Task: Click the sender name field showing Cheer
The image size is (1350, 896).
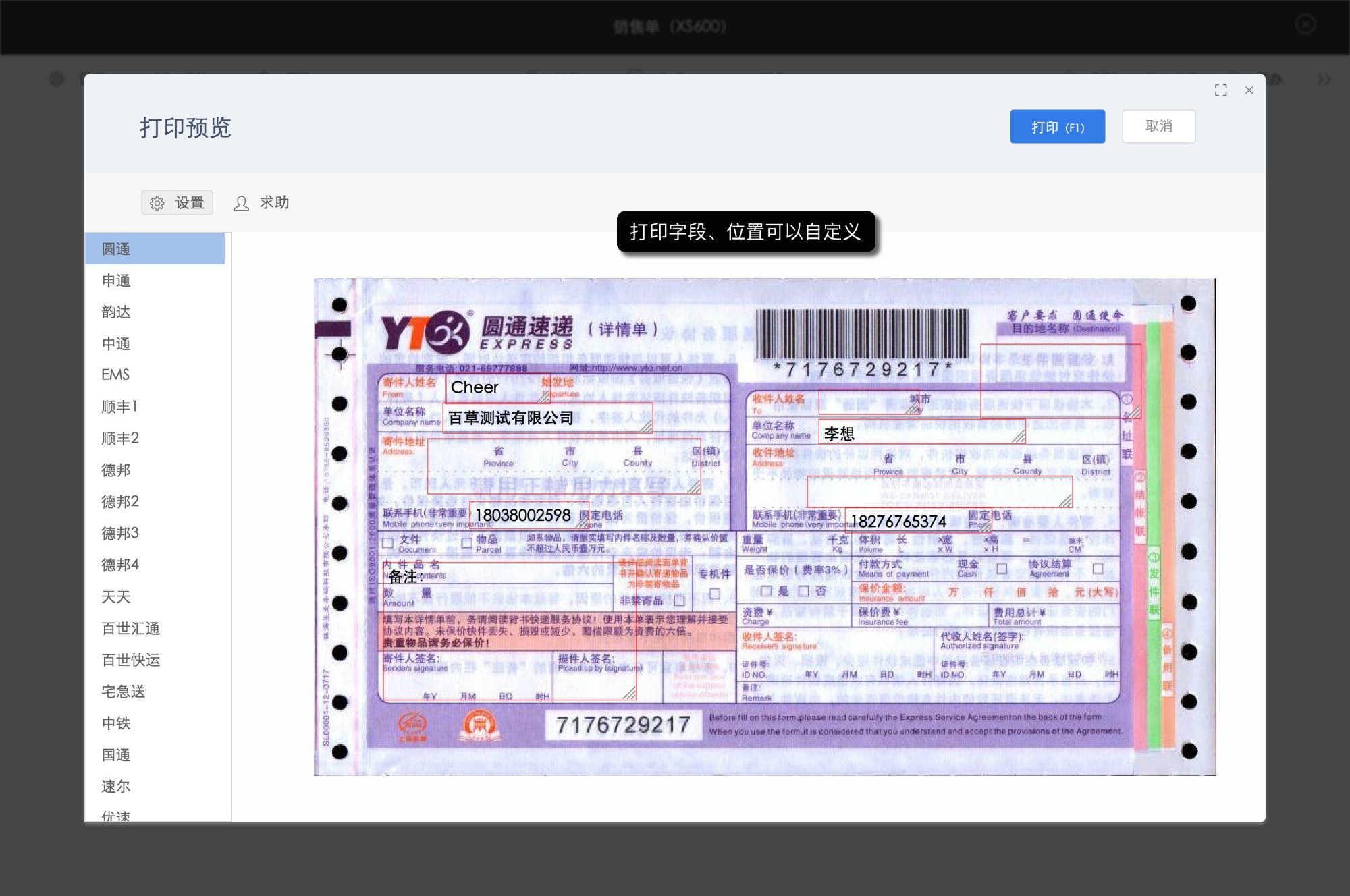Action: tap(497, 387)
